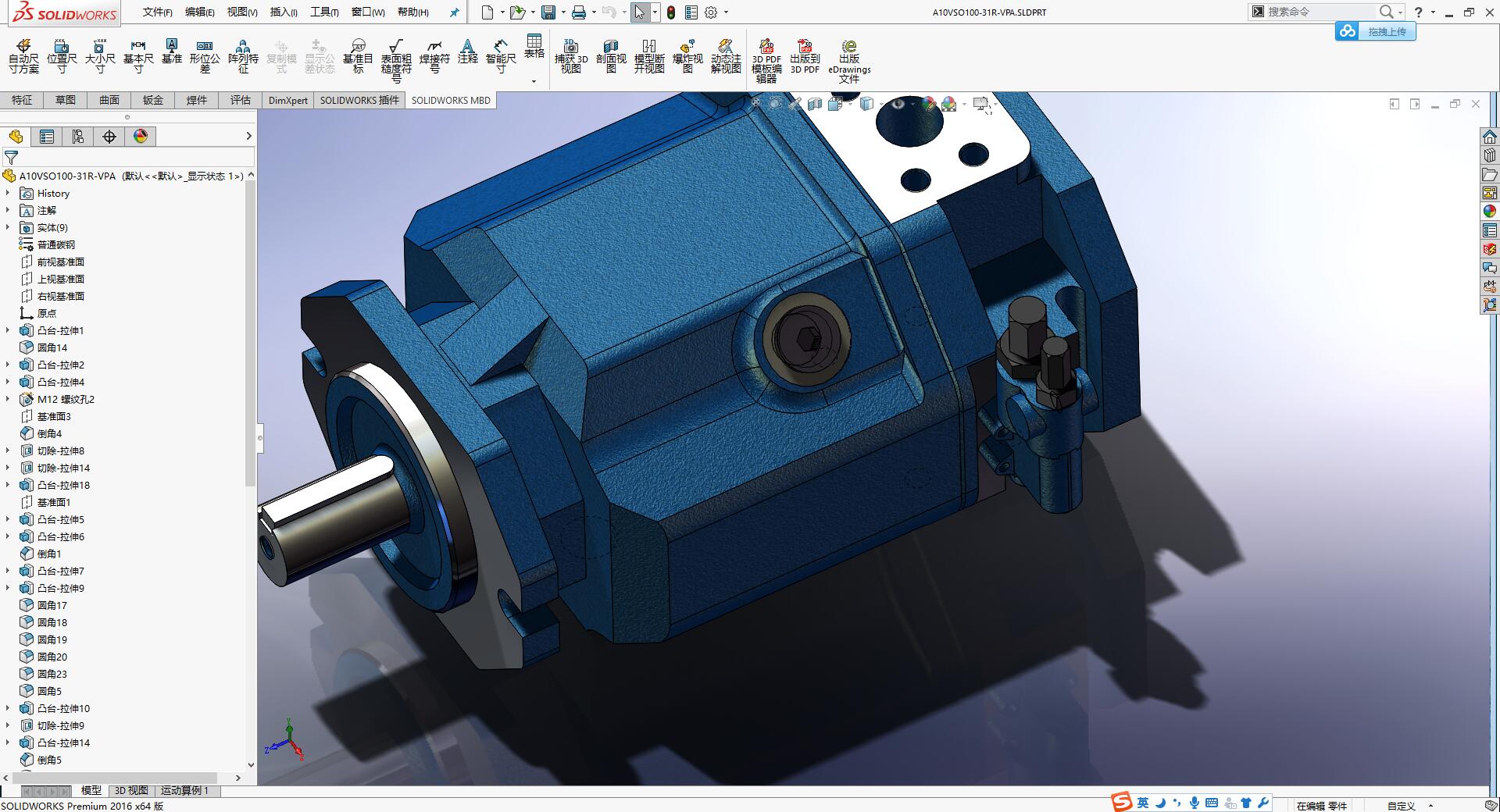
Task: Select the Weld Symbol tool
Action: click(434, 57)
